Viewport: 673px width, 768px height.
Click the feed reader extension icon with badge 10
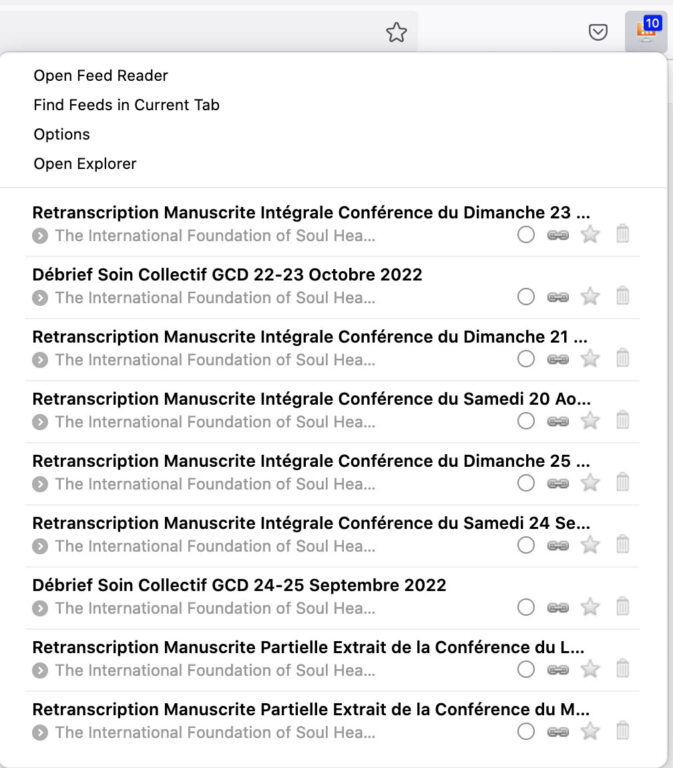646,32
